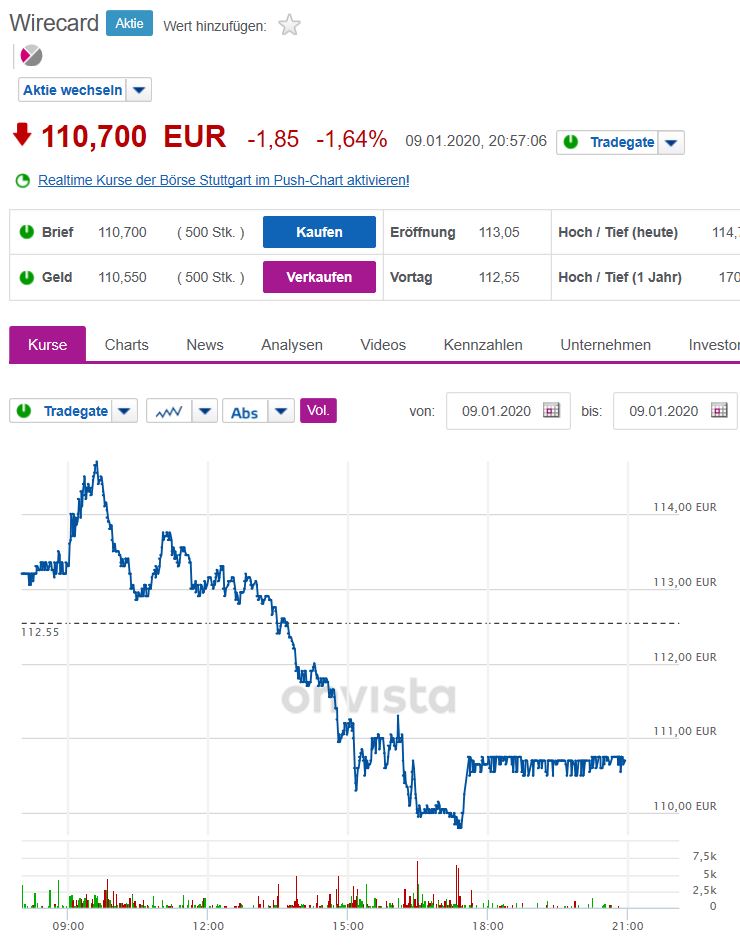This screenshot has width=740, height=949.
Task: Open the calendar picker next to the bis field
Action: (721, 411)
